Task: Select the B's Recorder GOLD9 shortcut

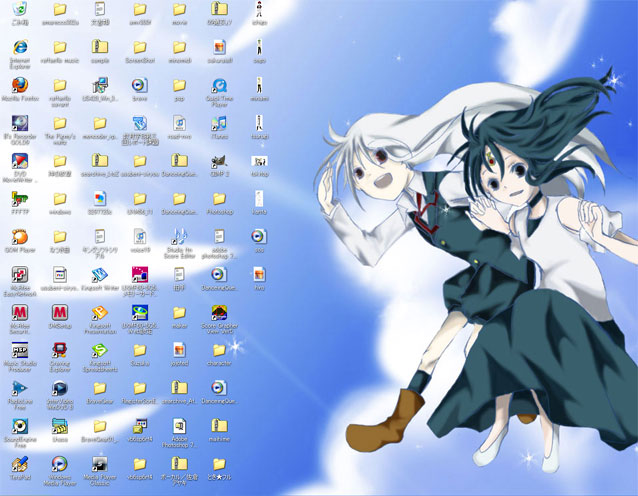Action: (20, 123)
